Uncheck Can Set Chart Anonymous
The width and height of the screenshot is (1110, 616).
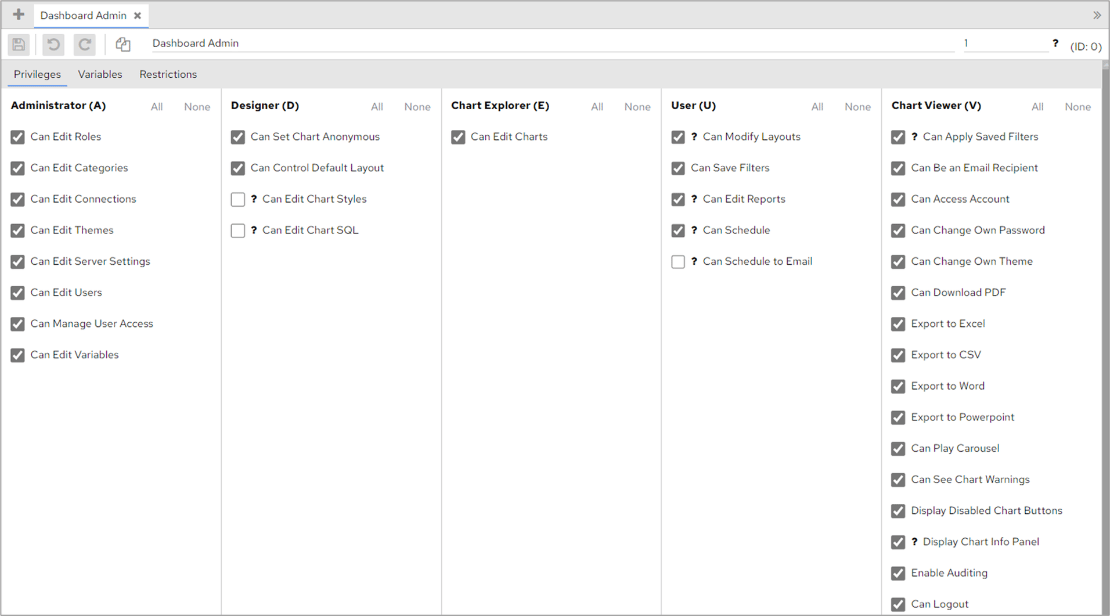coord(238,137)
